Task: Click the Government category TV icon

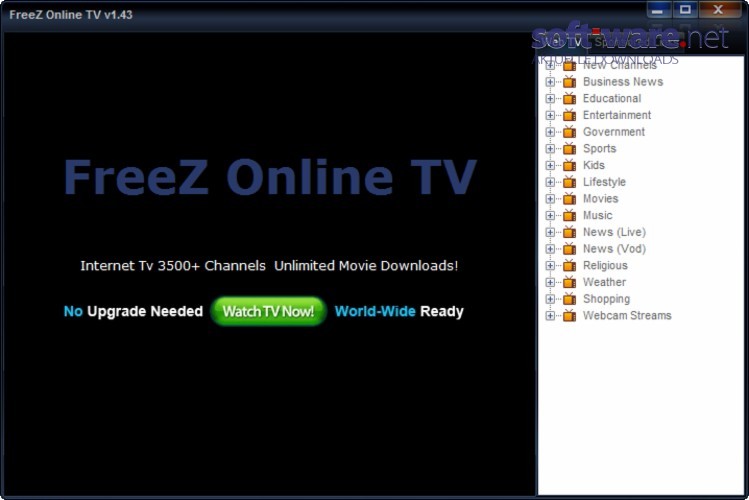Action: coord(569,132)
